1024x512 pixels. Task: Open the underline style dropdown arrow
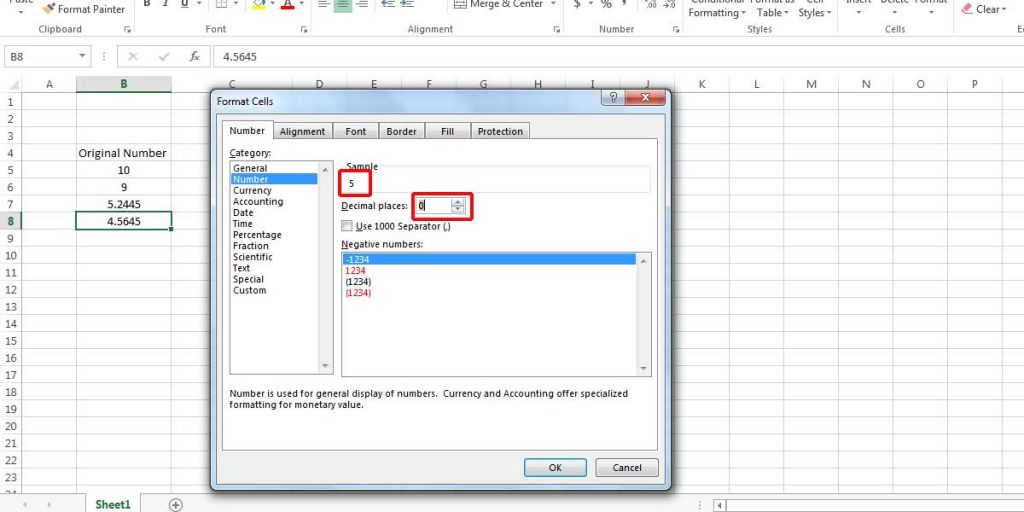199,4
